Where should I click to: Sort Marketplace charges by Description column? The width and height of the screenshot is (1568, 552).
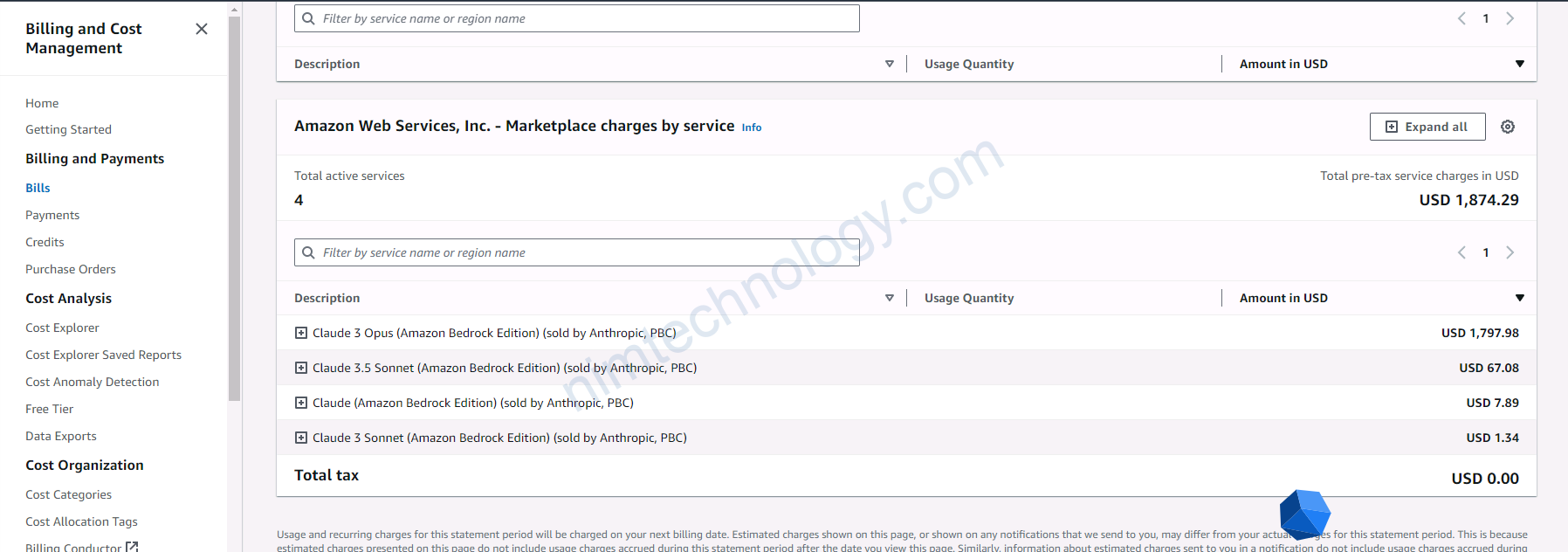tap(889, 298)
